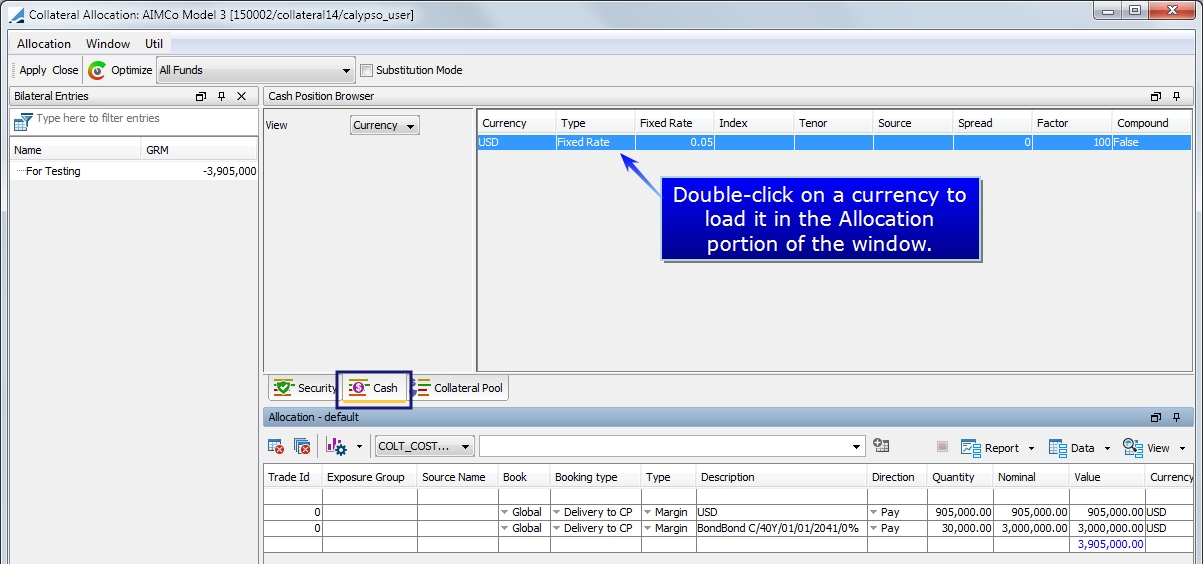Click the Close toolbar button
The width and height of the screenshot is (1203, 564).
click(66, 70)
